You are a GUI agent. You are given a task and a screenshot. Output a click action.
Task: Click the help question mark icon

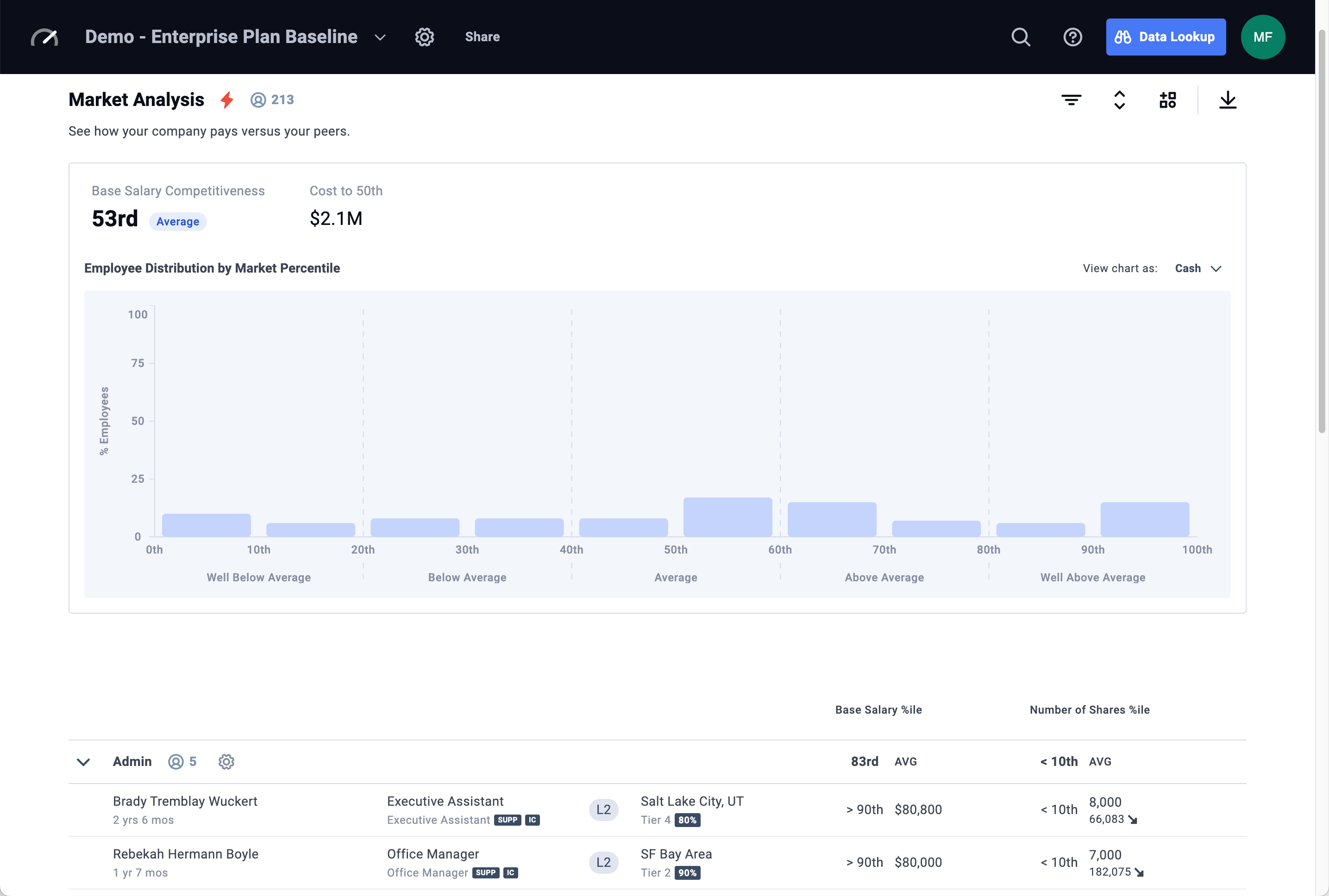[1072, 37]
